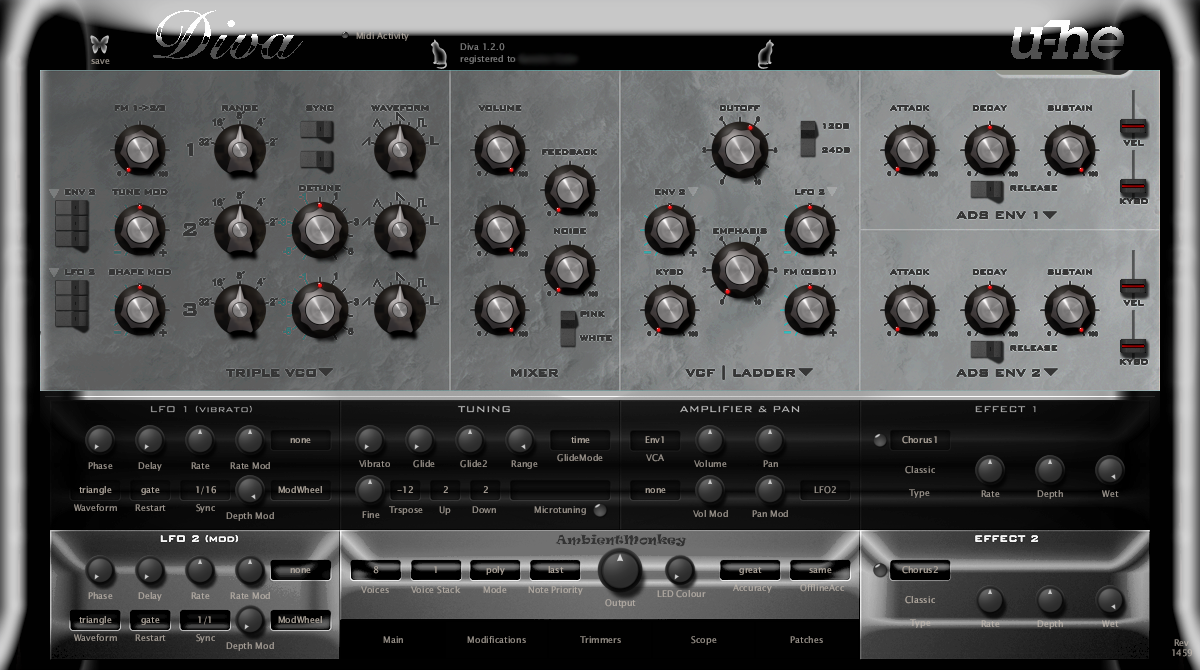
Task: Open LFO 1 triangle Waveform selector
Action: click(96, 490)
